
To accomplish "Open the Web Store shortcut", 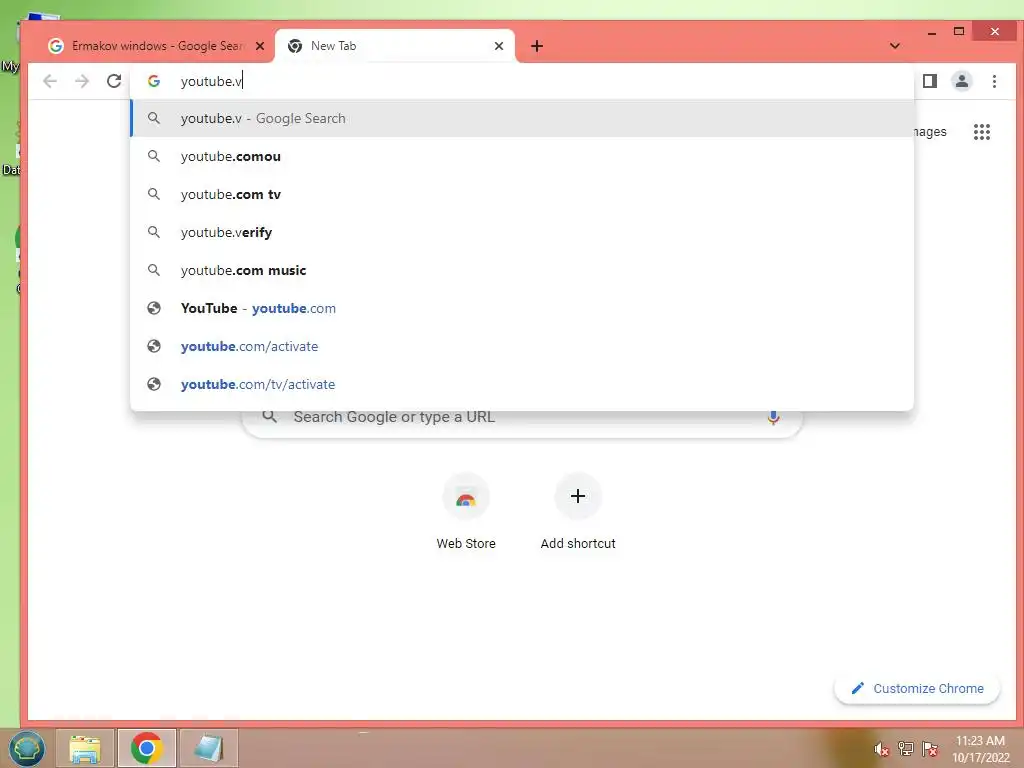I will 466,512.
